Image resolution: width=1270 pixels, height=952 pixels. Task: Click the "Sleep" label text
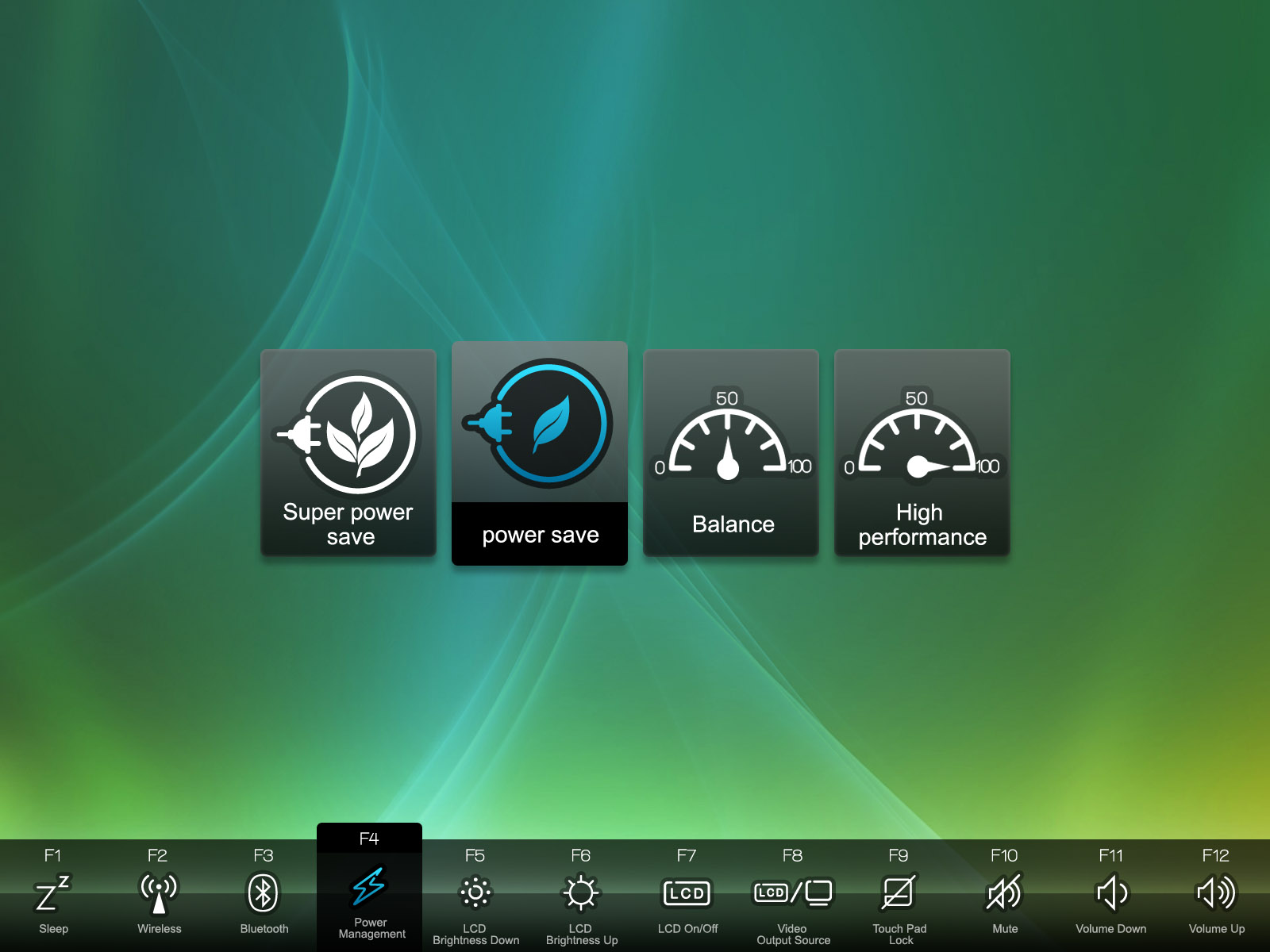click(53, 928)
